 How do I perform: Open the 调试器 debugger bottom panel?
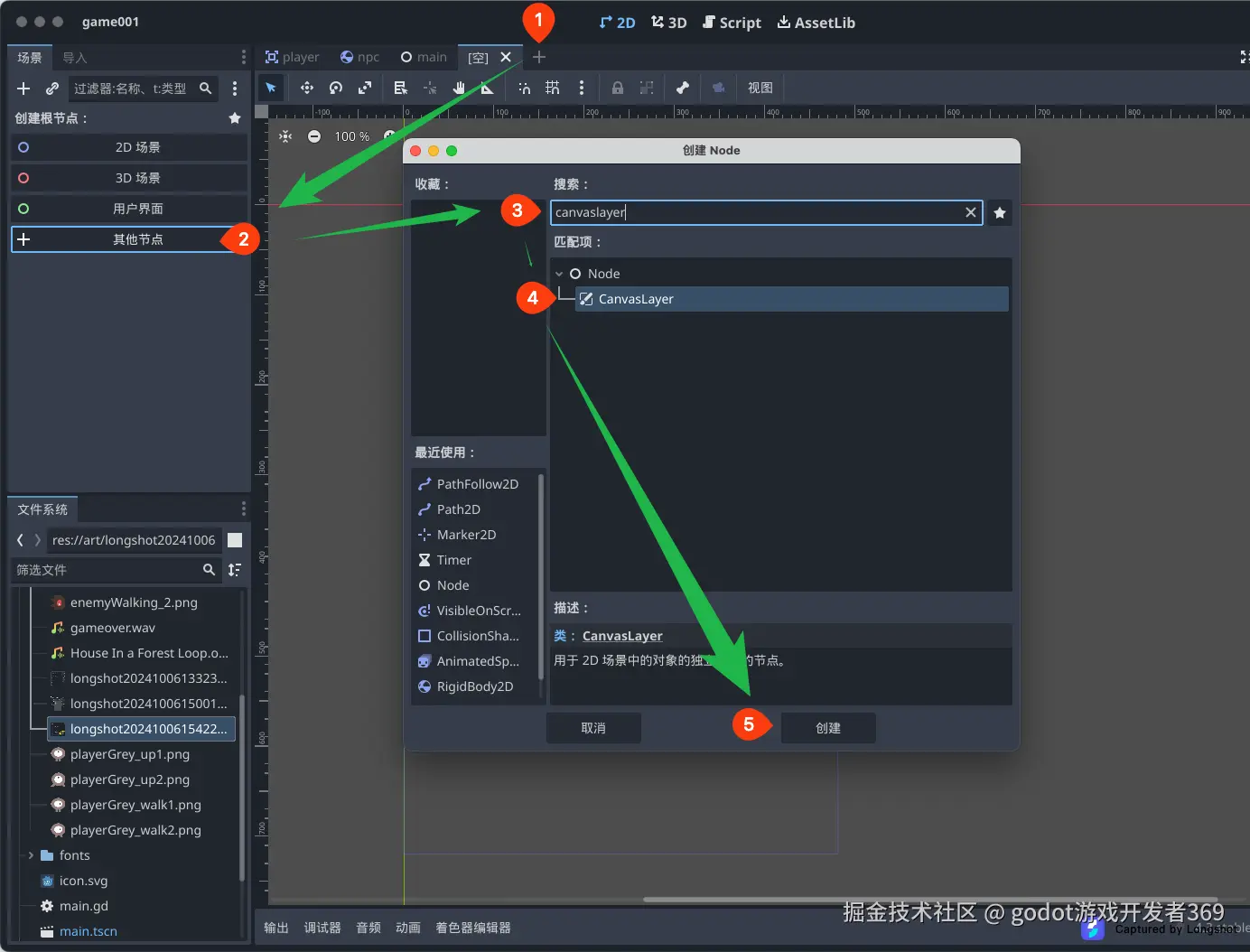322,928
